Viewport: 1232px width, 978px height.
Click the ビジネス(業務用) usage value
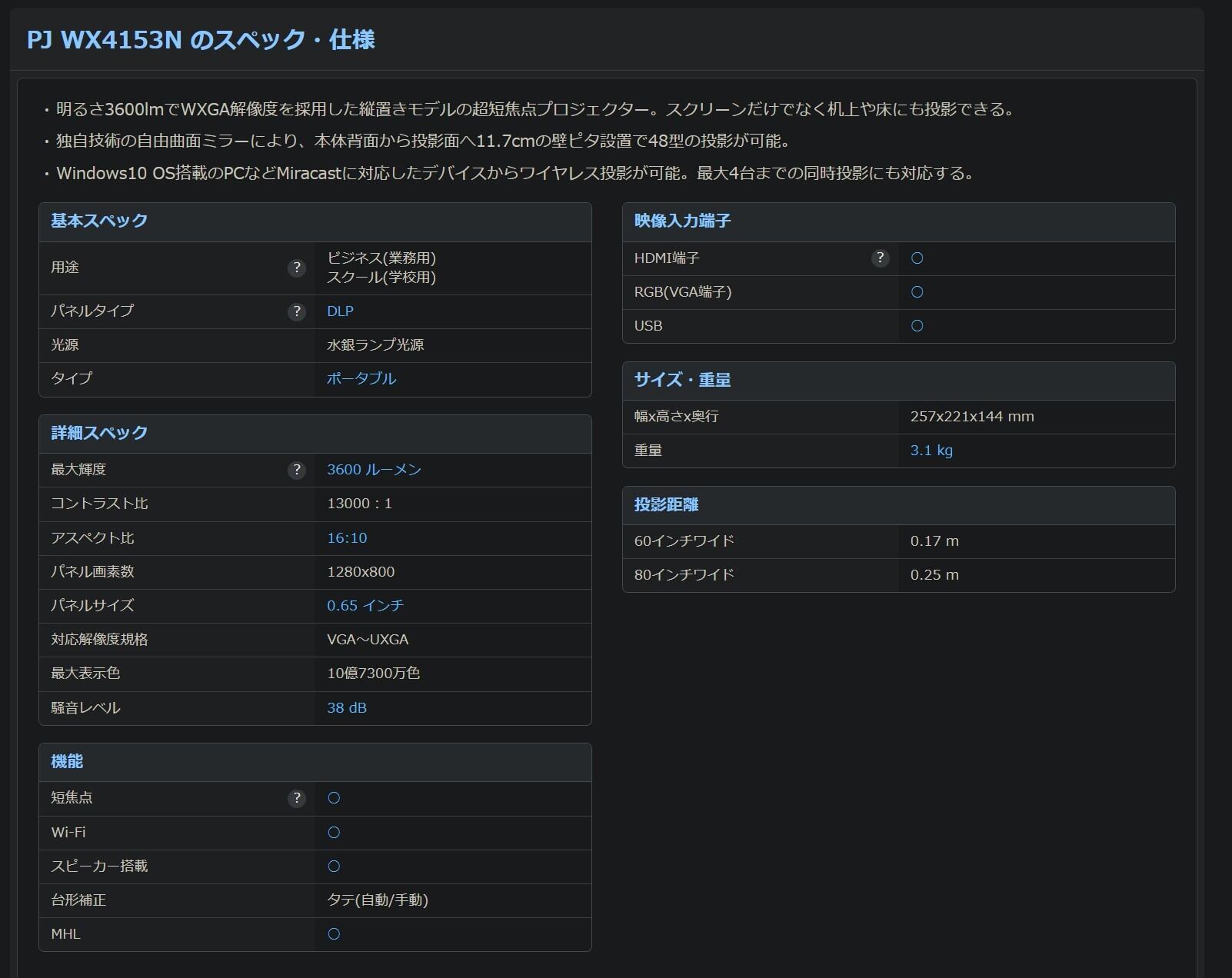click(381, 258)
